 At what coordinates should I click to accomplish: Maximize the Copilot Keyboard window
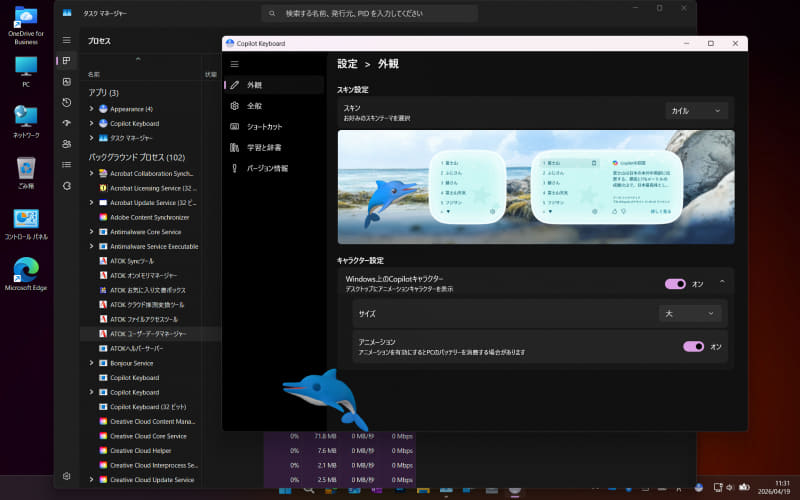coord(711,43)
